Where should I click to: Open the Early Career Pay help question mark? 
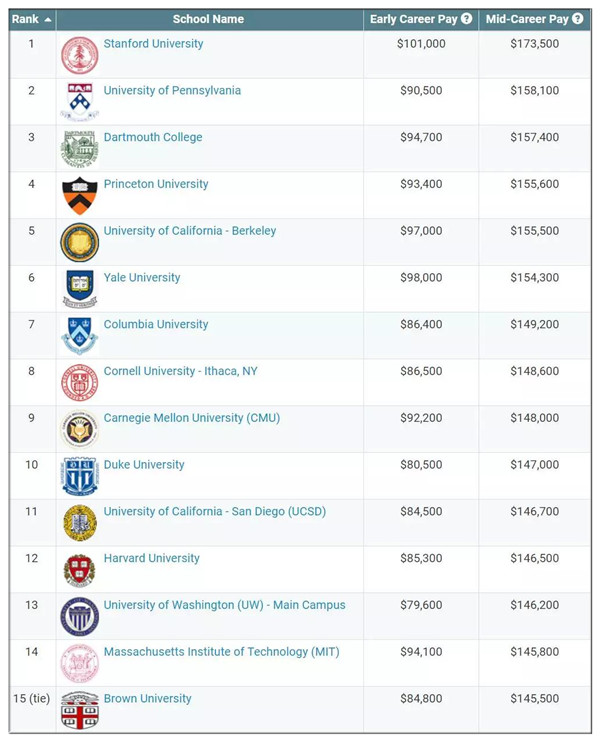click(x=467, y=18)
